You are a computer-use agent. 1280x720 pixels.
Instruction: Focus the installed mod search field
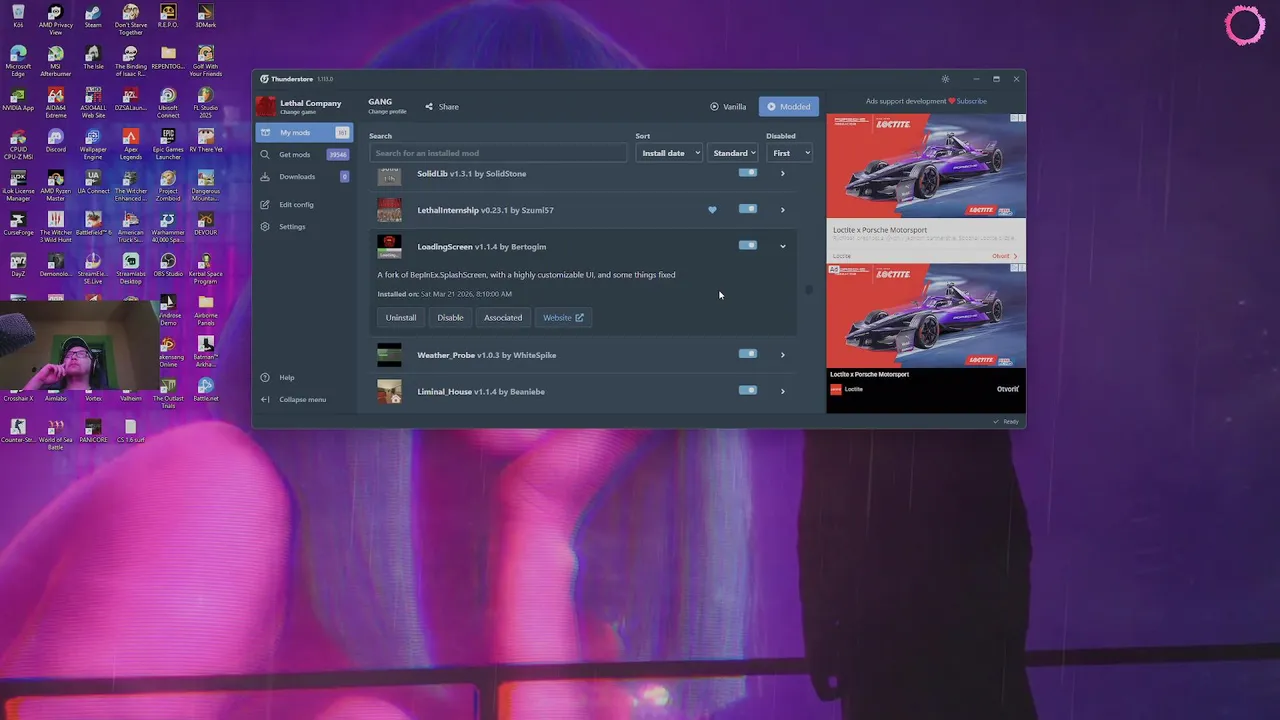[498, 153]
